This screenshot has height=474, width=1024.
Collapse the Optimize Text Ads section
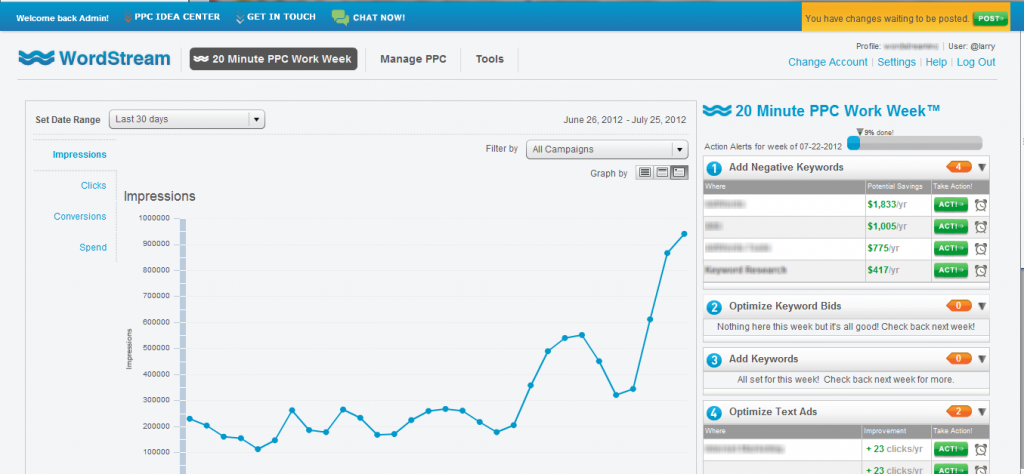[982, 412]
